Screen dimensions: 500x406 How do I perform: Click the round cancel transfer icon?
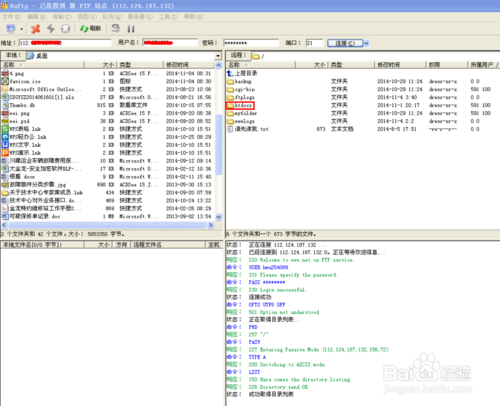[65, 29]
